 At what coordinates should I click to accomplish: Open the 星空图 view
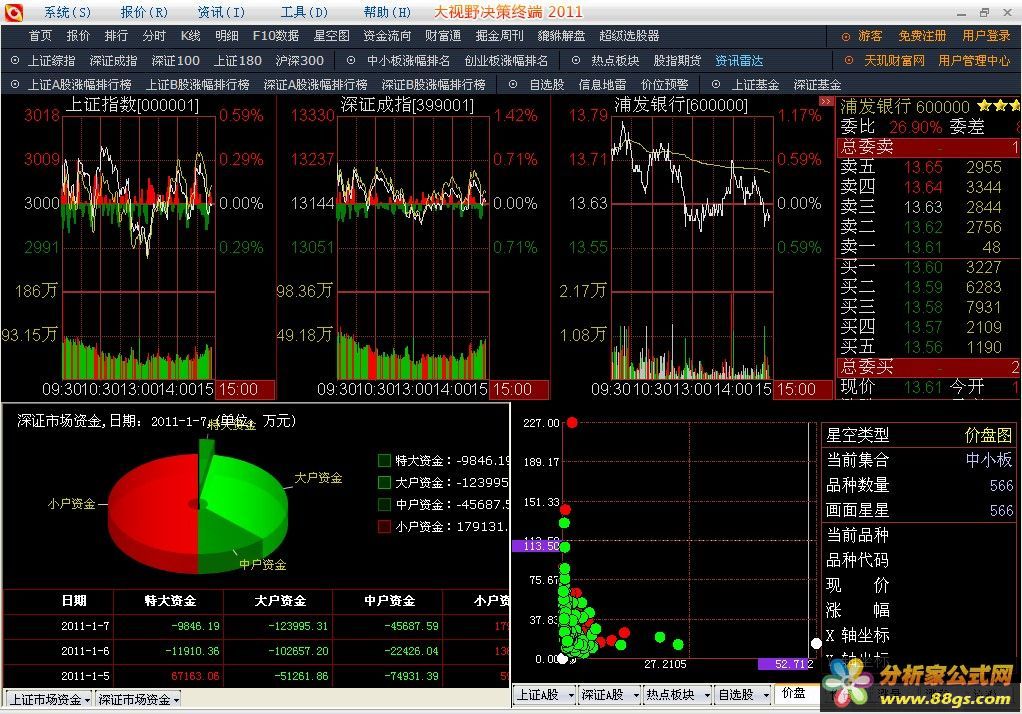point(331,36)
